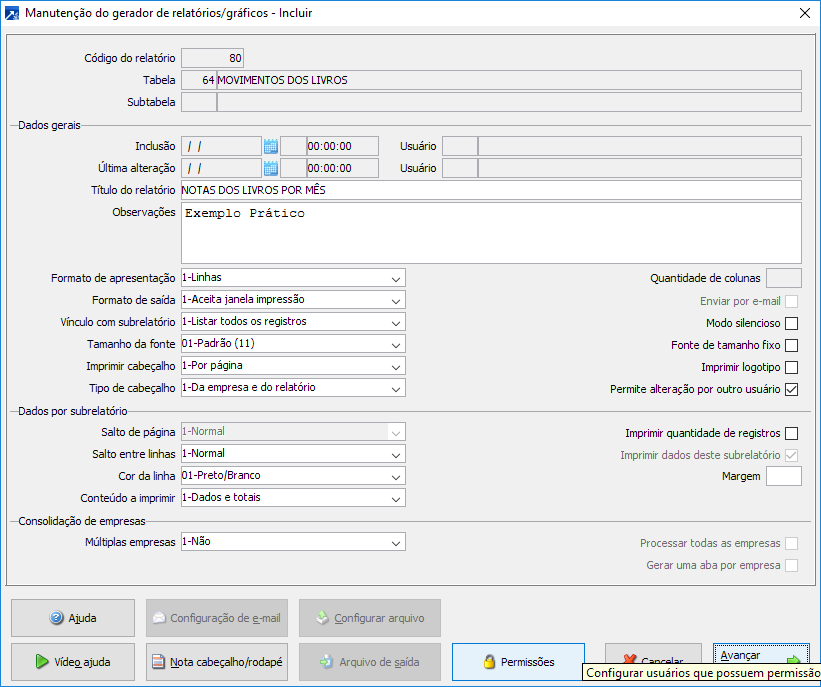Screen dimensions: 821x687
Task: Enable Imprimir quantidade de registros
Action: coord(791,433)
